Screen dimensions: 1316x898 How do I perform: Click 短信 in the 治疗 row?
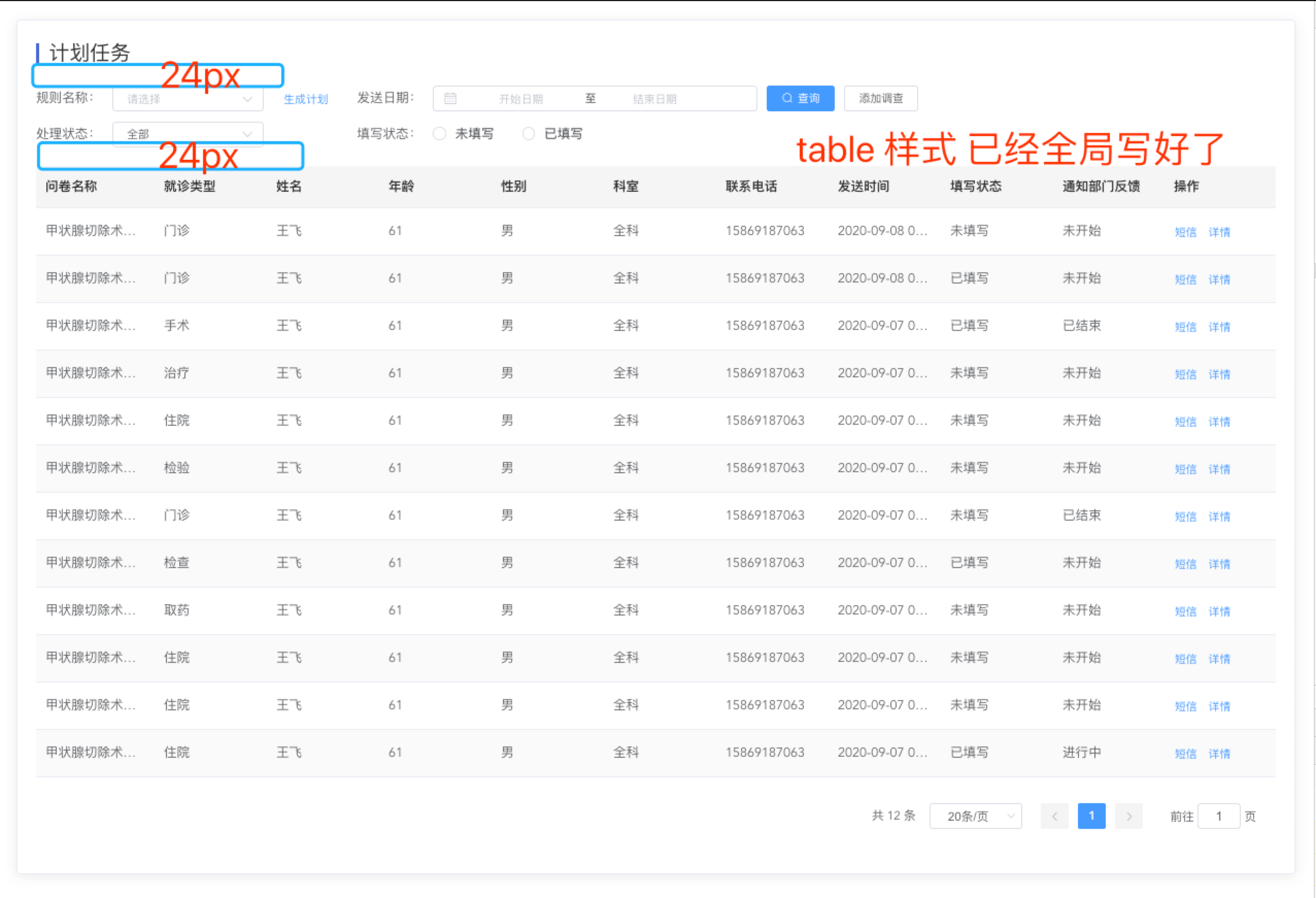(x=1185, y=374)
